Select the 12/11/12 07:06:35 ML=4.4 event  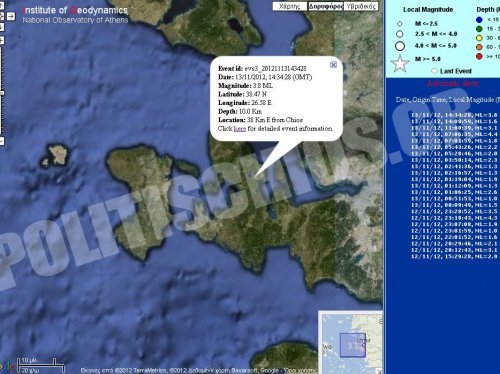(x=454, y=134)
